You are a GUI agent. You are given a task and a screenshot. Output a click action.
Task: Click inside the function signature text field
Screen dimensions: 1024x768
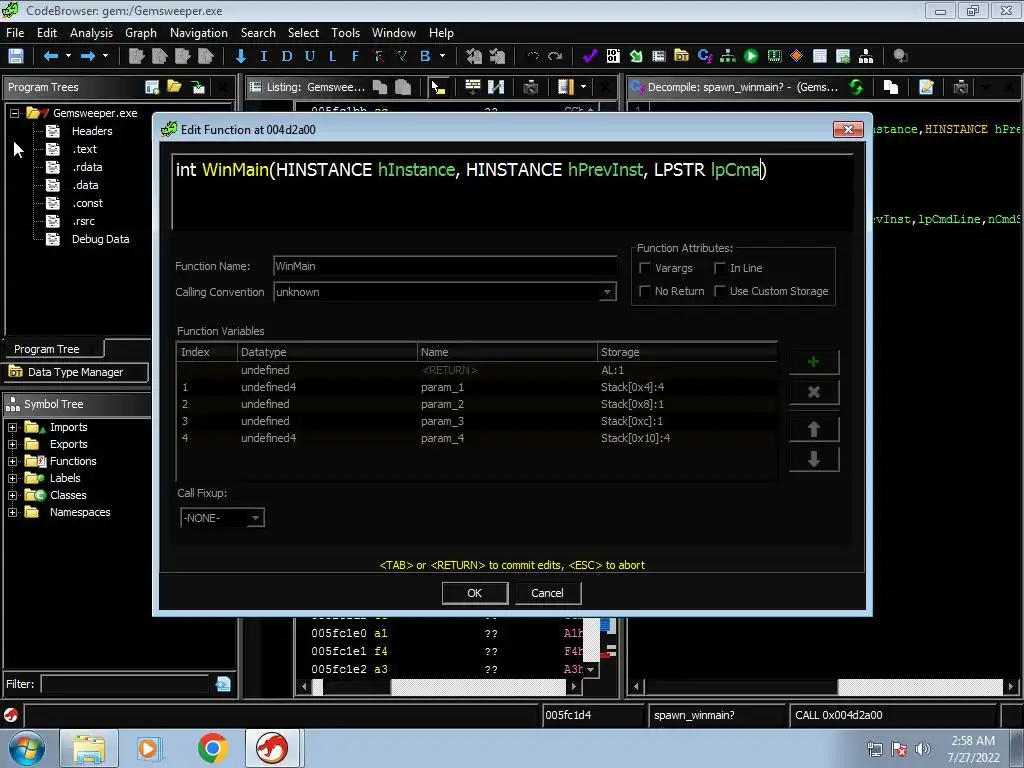[513, 192]
